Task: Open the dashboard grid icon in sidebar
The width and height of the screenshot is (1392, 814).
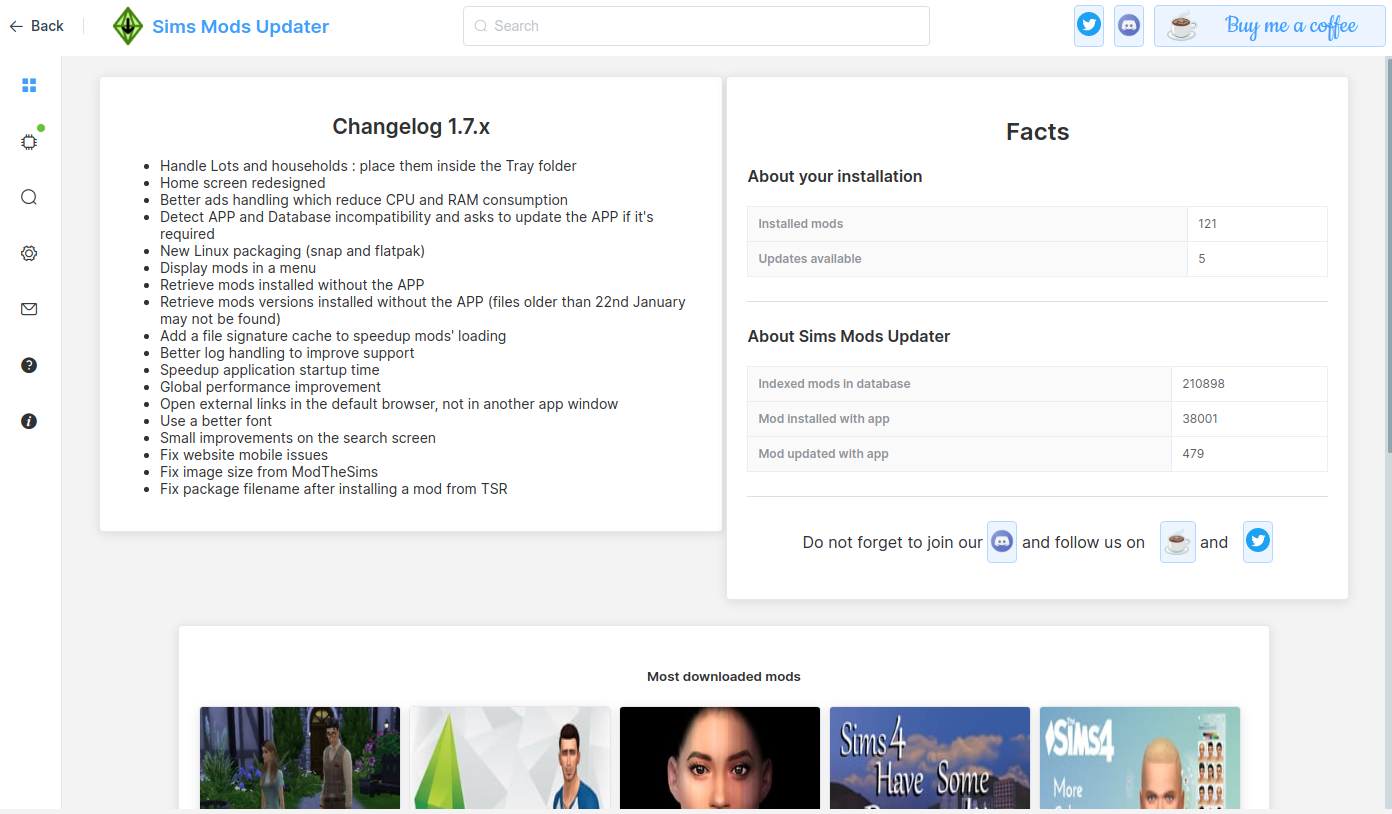Action: click(x=29, y=86)
